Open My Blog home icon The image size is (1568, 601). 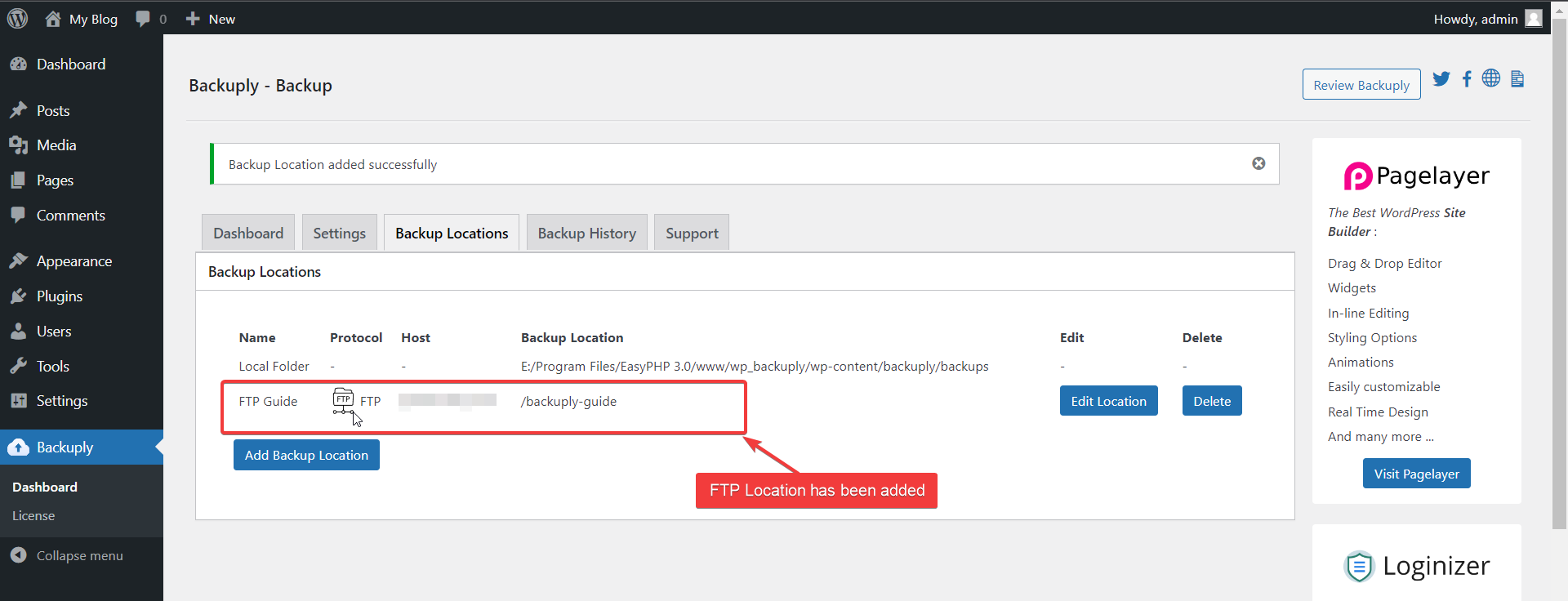(53, 19)
